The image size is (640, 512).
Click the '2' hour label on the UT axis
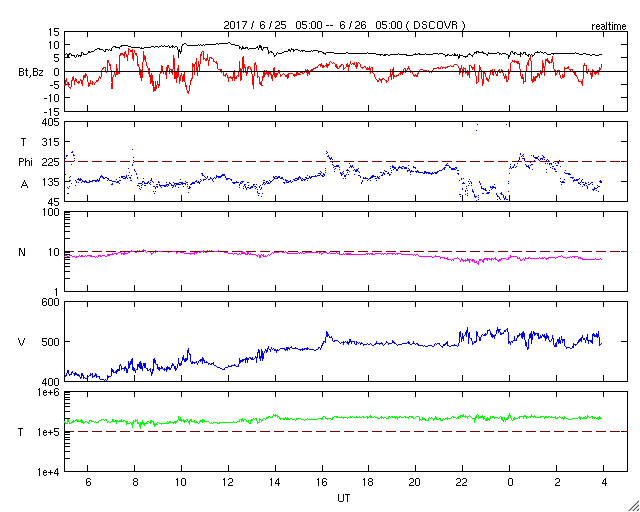557,483
